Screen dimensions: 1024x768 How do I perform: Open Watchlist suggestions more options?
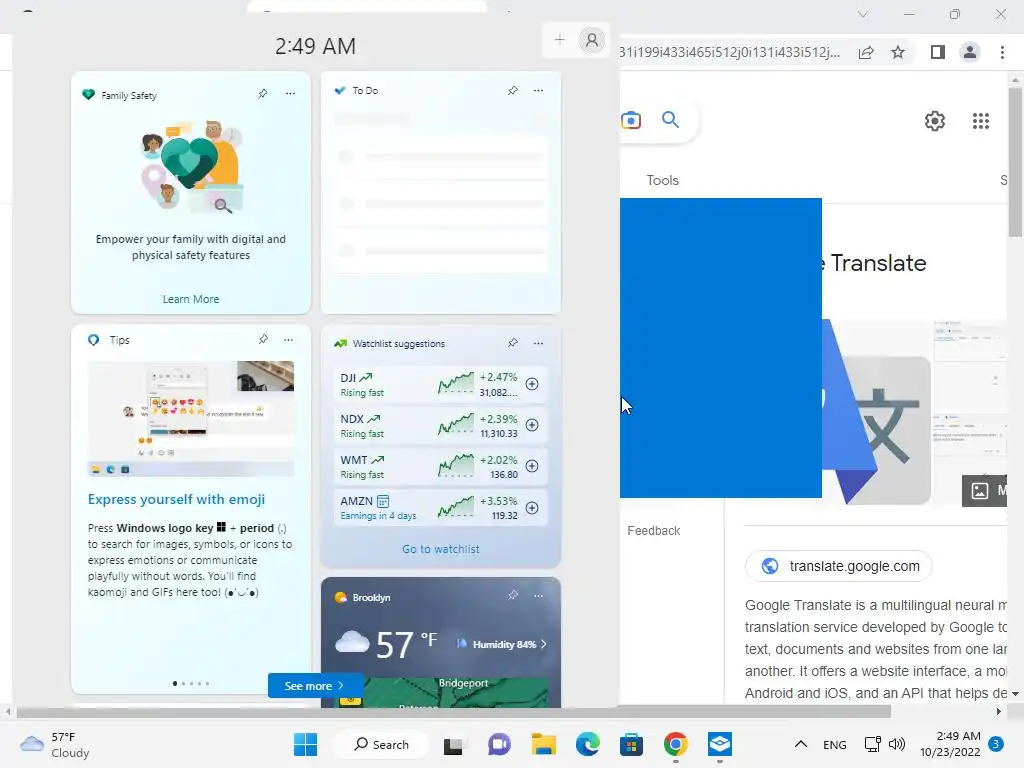coord(538,343)
